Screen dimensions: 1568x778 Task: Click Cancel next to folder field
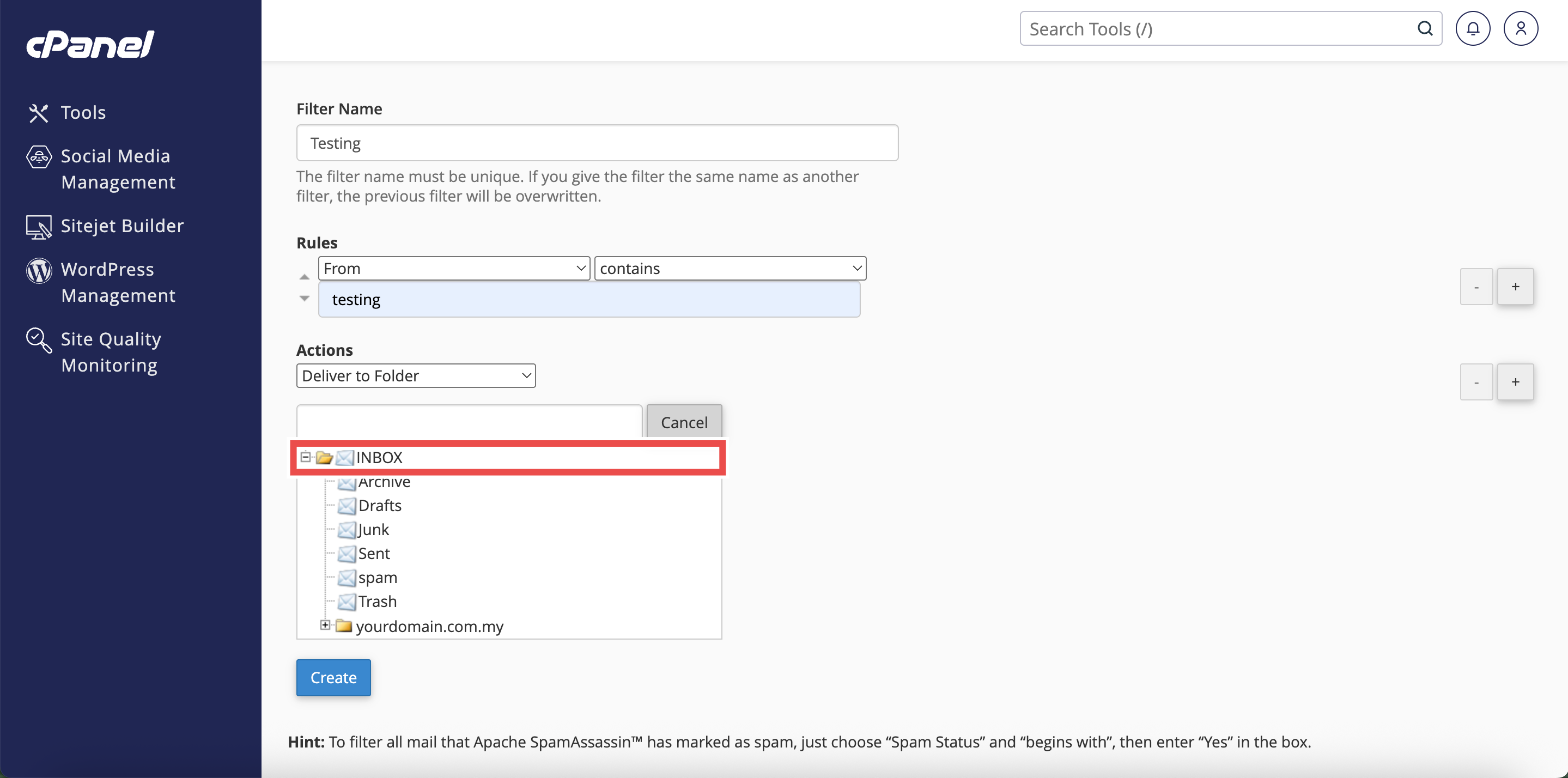click(x=684, y=422)
